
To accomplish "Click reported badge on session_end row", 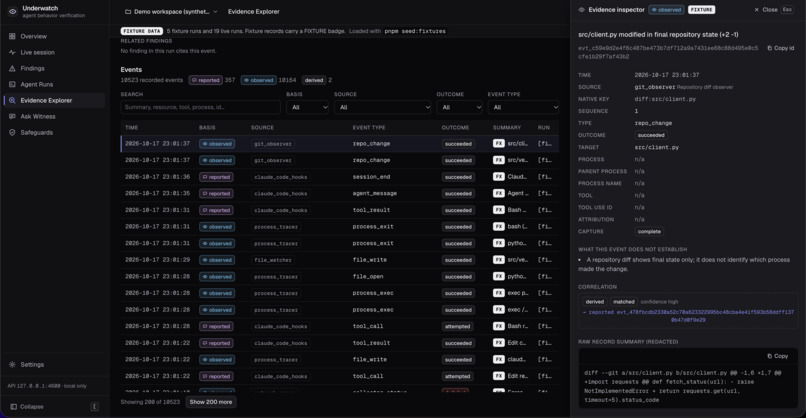I will tap(216, 177).
